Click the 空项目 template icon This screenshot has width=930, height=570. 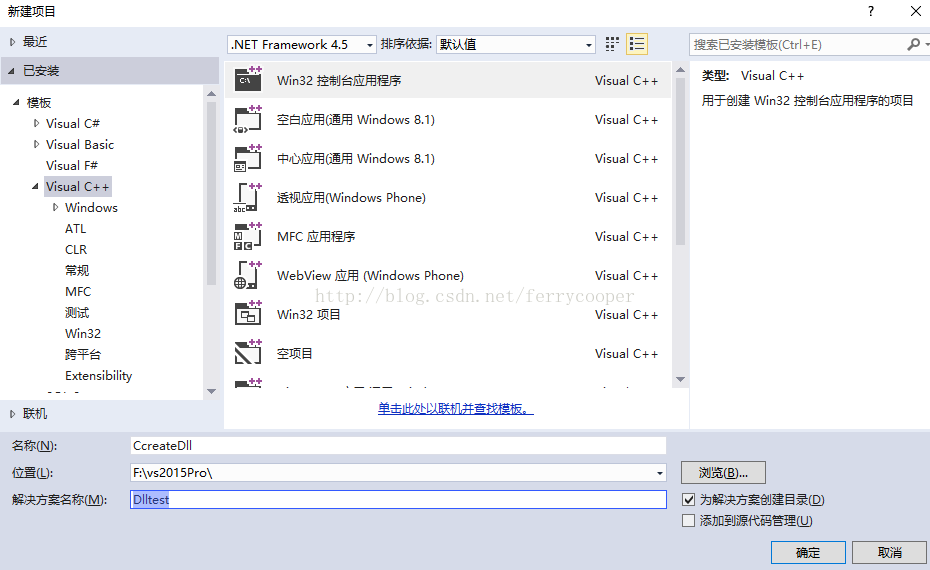coord(248,354)
